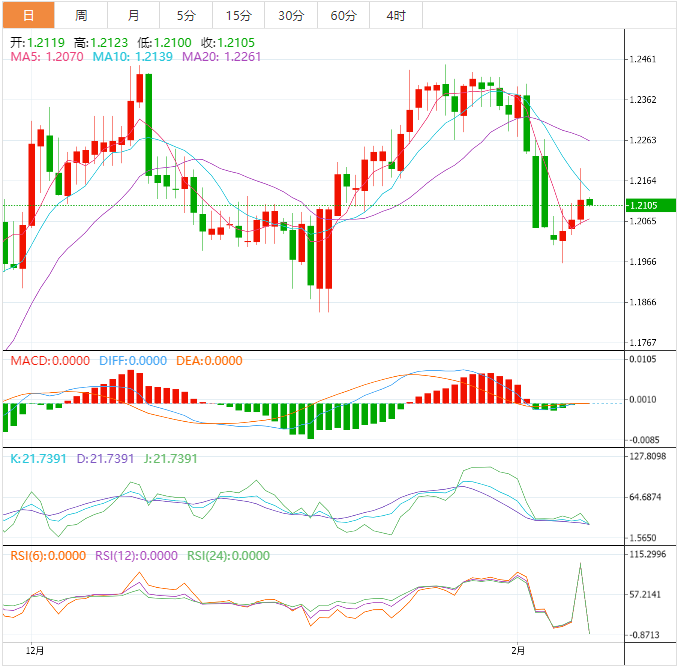Click the MACD indicator label

coord(49,361)
